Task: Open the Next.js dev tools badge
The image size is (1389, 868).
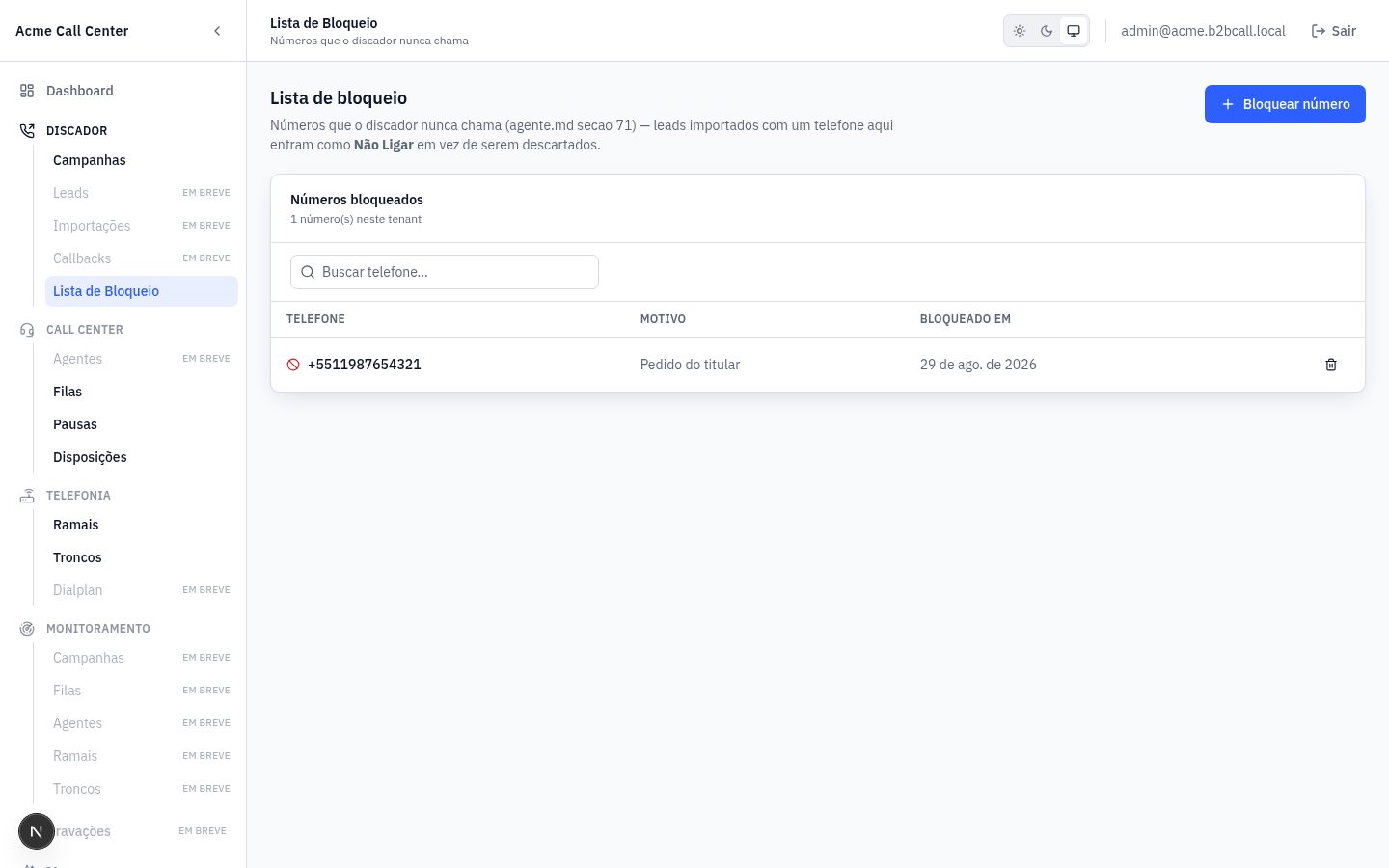Action: 37,831
